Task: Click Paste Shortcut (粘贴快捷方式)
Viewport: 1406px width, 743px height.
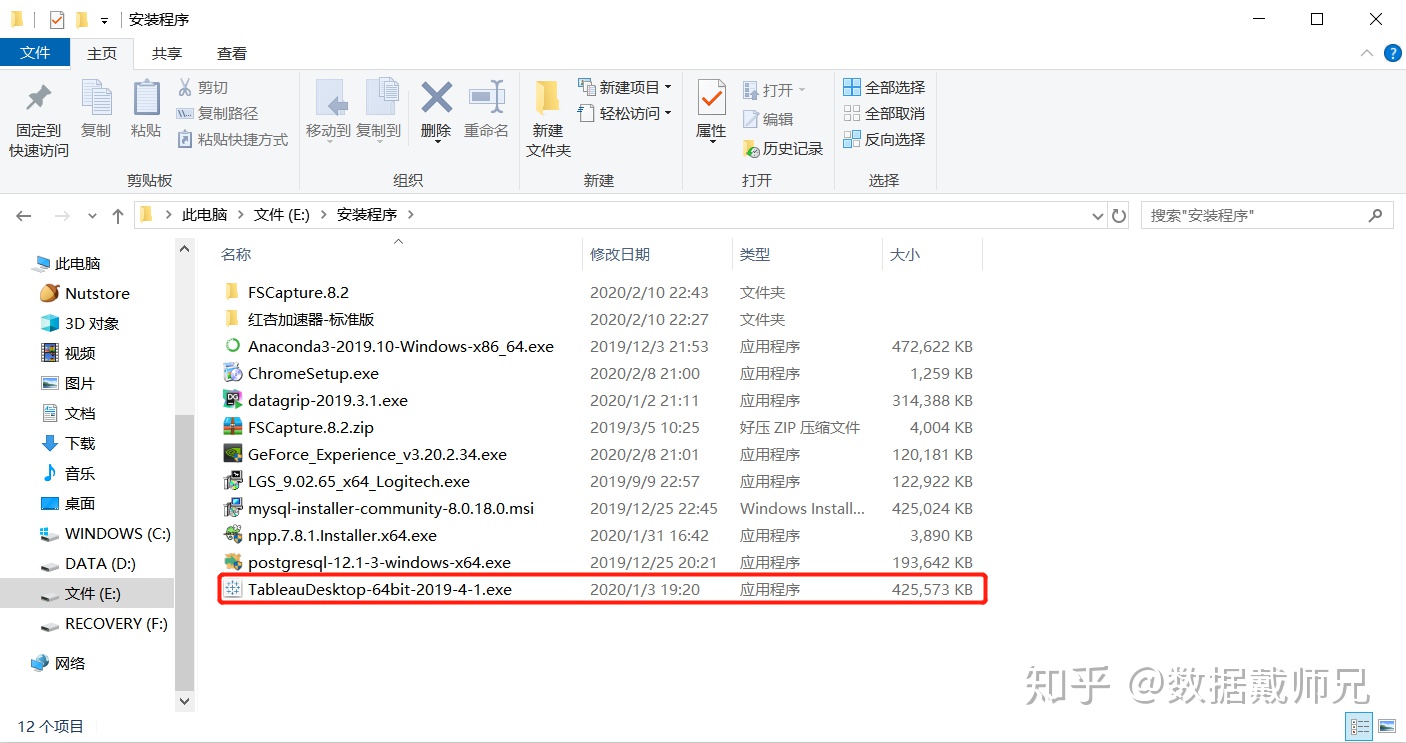Action: pos(232,140)
